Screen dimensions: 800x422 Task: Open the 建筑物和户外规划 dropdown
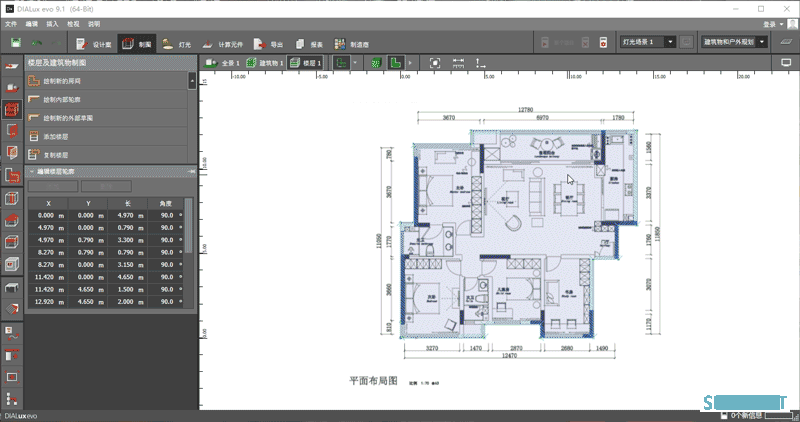coord(734,42)
